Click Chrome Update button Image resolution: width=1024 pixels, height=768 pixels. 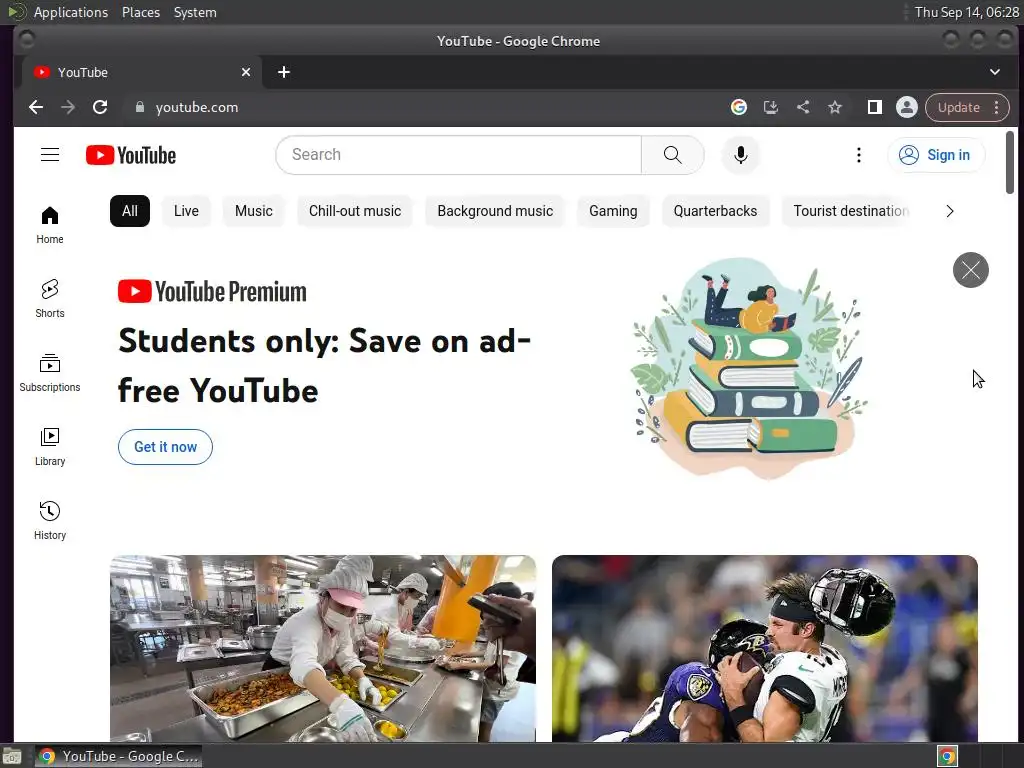click(x=959, y=107)
